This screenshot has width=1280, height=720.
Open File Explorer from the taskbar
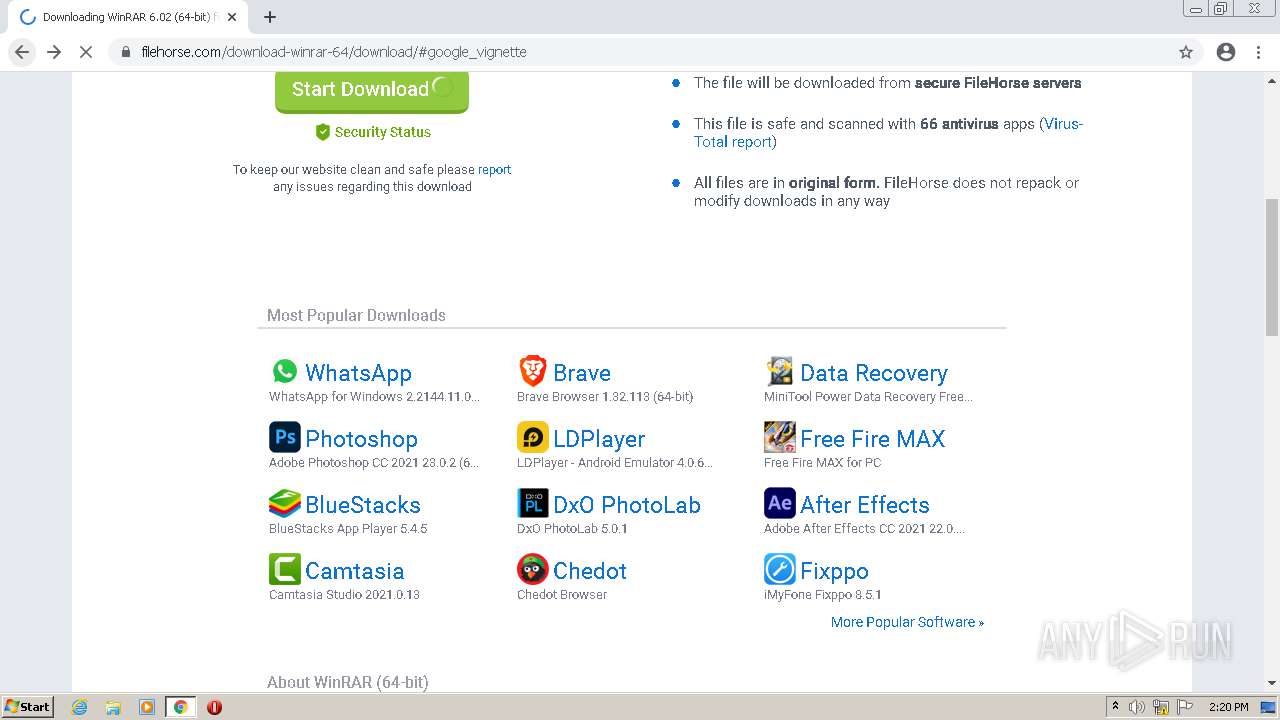(x=113, y=707)
